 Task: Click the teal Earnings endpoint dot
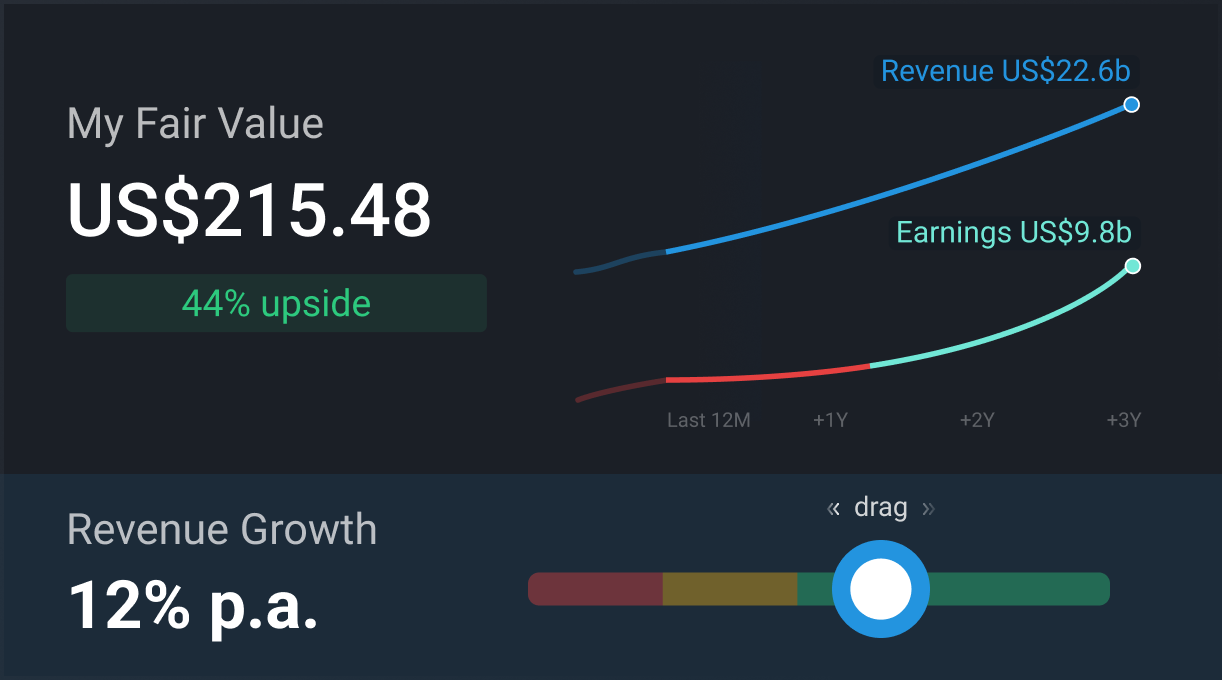[1132, 266]
